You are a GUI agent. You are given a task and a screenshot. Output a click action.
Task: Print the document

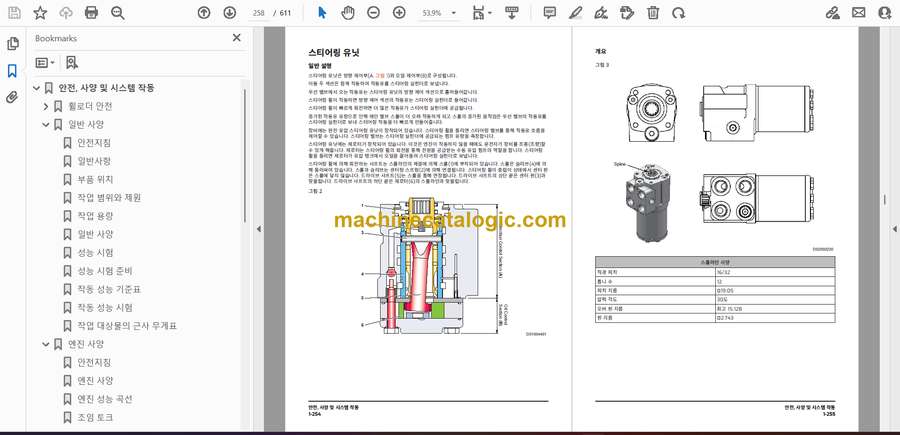point(91,13)
